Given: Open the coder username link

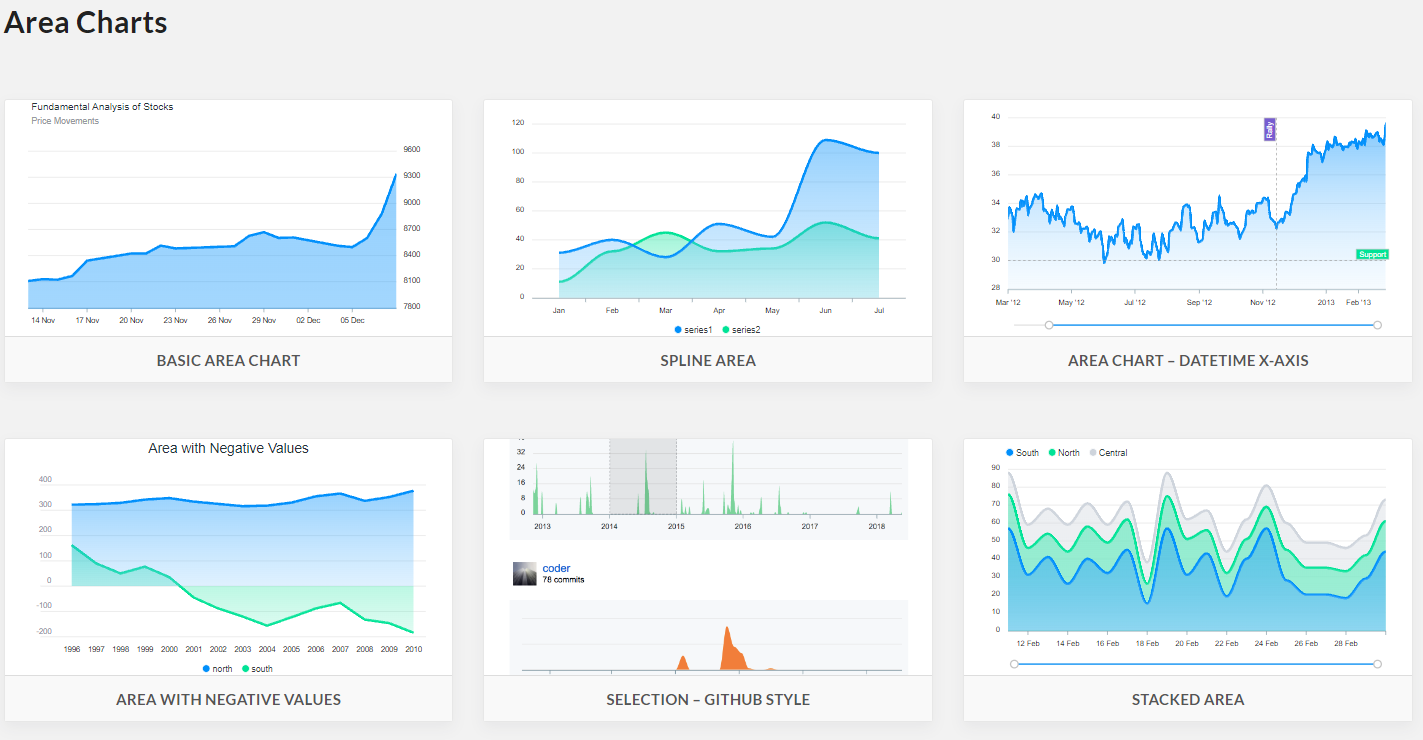Looking at the screenshot, I should [556, 568].
